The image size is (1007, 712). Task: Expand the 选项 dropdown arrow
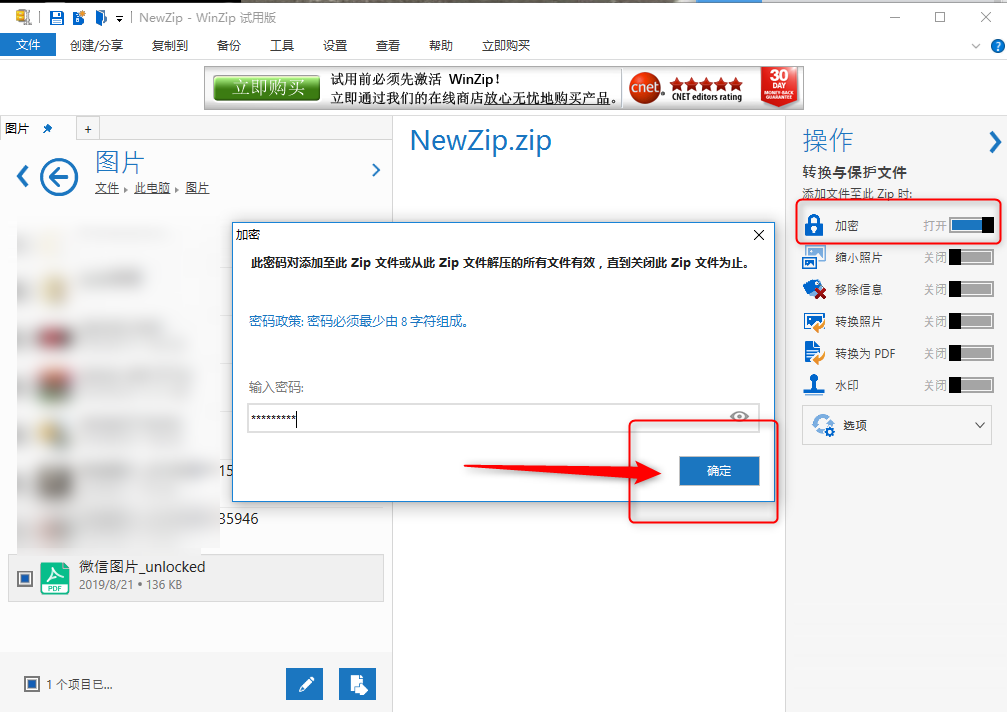[x=979, y=425]
